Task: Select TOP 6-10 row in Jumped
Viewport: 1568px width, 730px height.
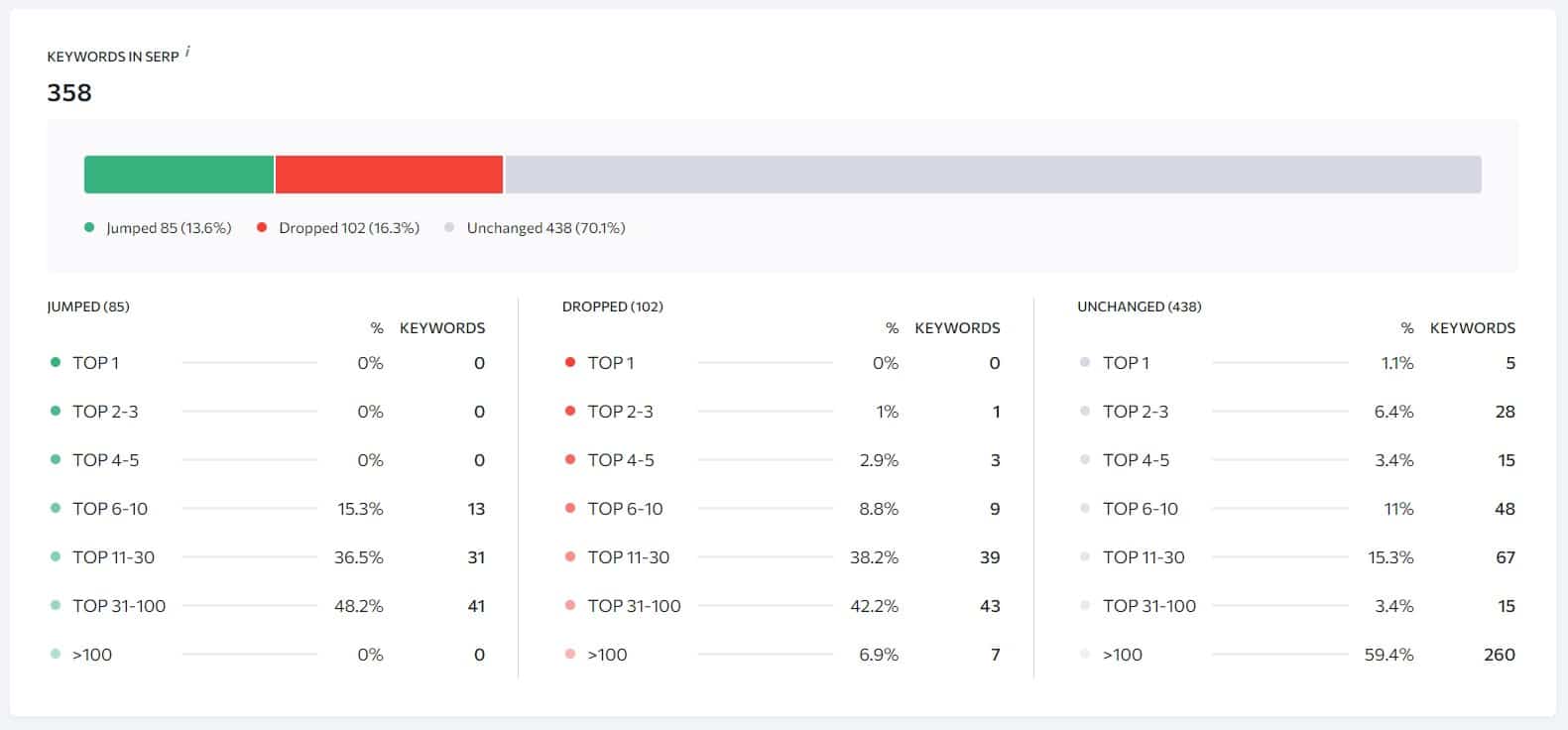Action: click(x=267, y=509)
